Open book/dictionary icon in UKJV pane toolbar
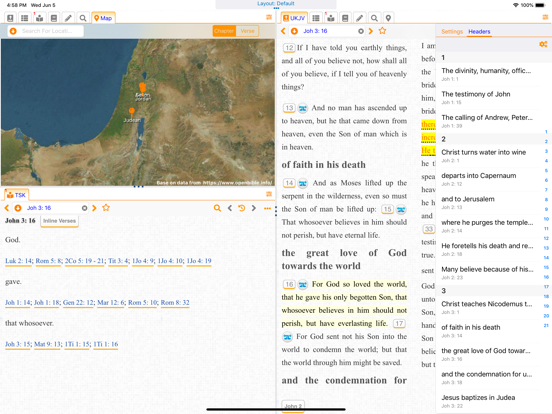 pyautogui.click(x=345, y=18)
